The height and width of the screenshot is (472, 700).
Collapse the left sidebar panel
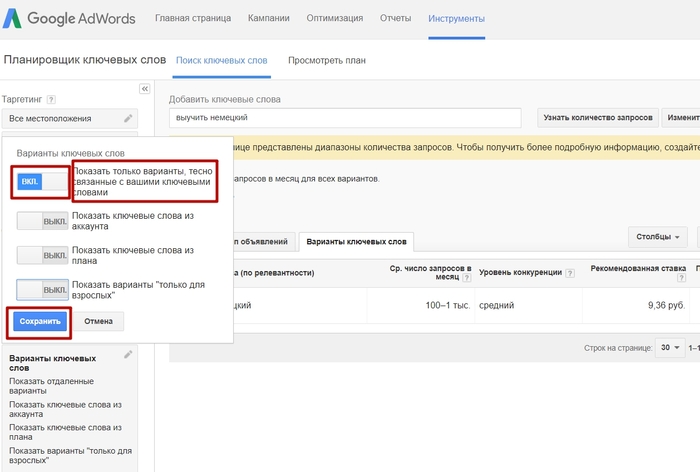click(144, 89)
